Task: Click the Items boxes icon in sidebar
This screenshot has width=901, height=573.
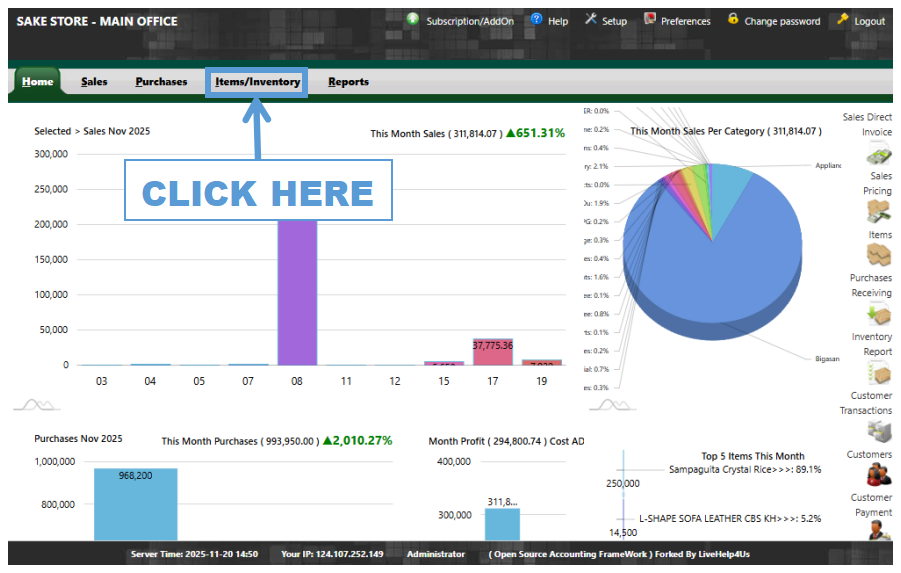Action: [878, 255]
